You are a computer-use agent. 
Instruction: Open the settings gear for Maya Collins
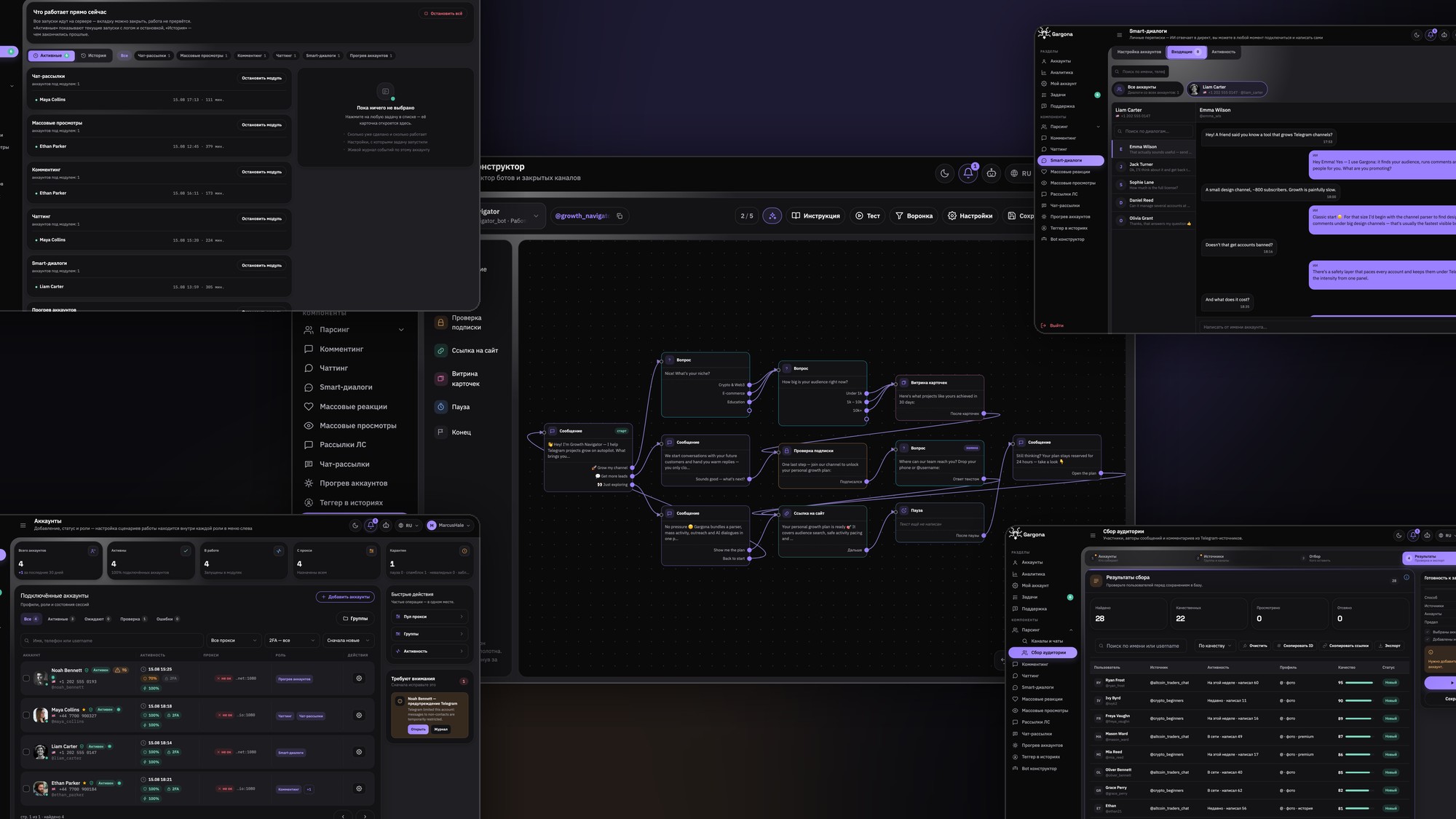[359, 716]
